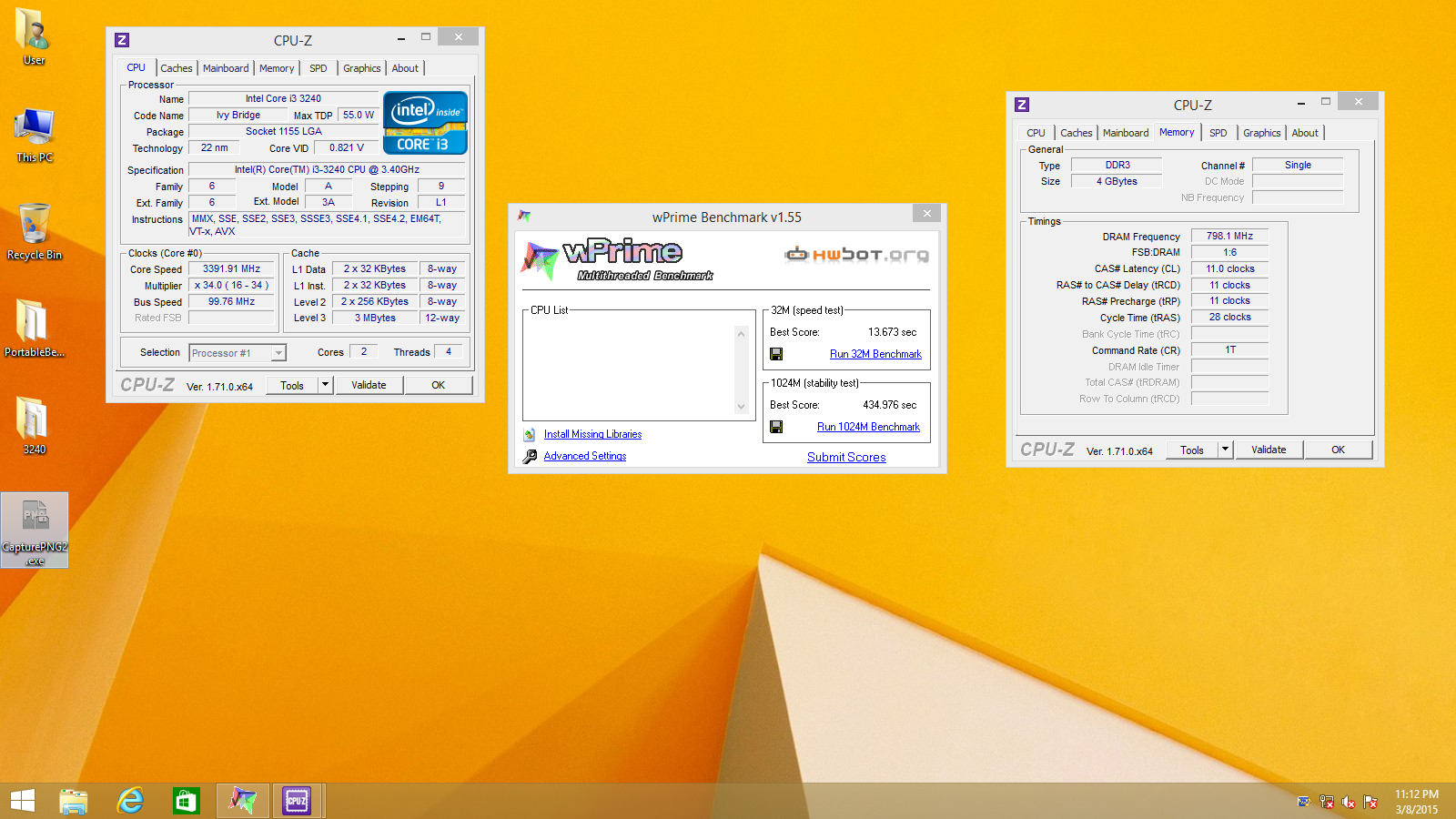Screen dimensions: 1456x819
Task: Switch to wPrime via taskbar icon
Action: coord(242,801)
